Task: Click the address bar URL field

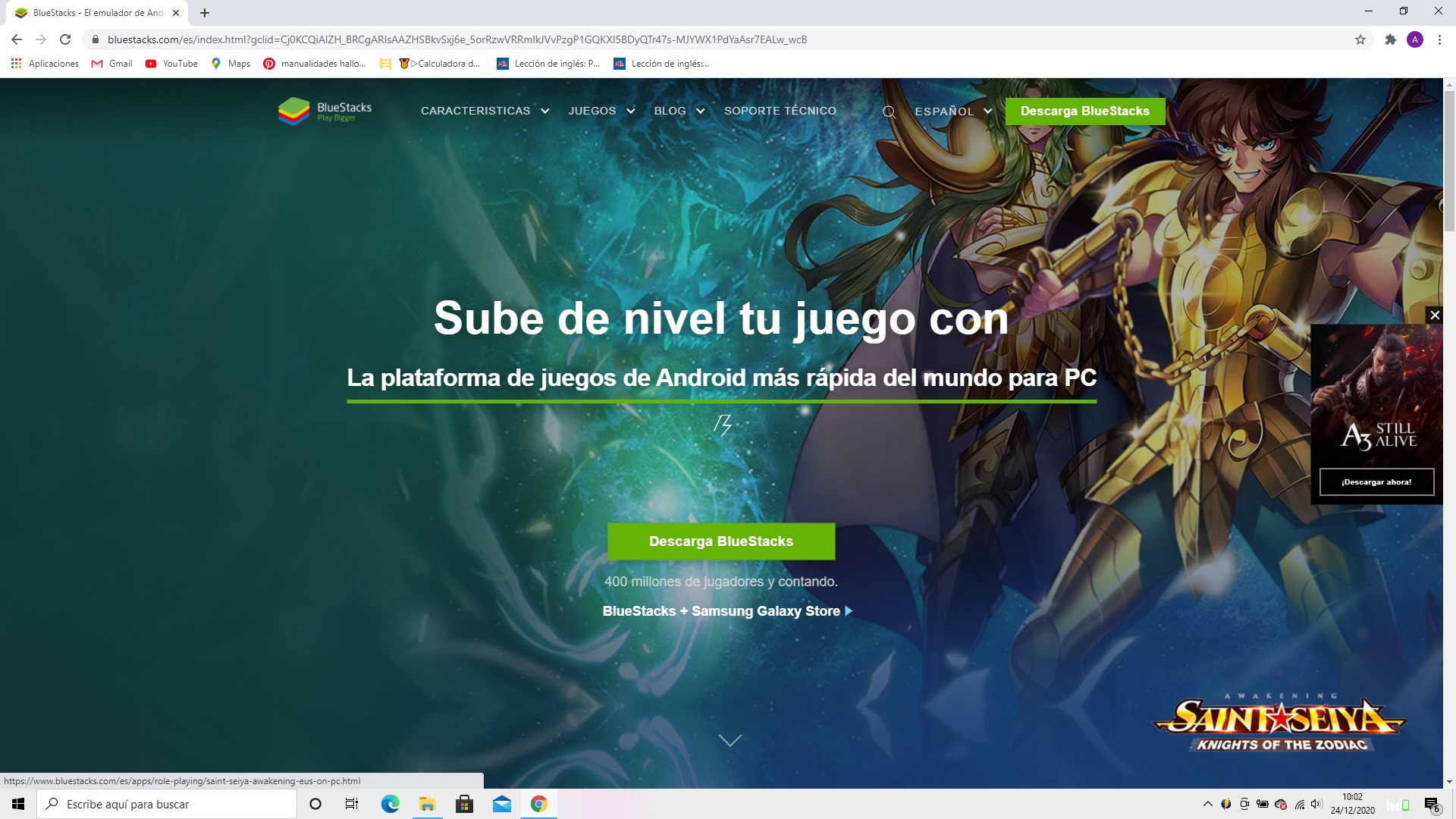Action: [x=455, y=39]
